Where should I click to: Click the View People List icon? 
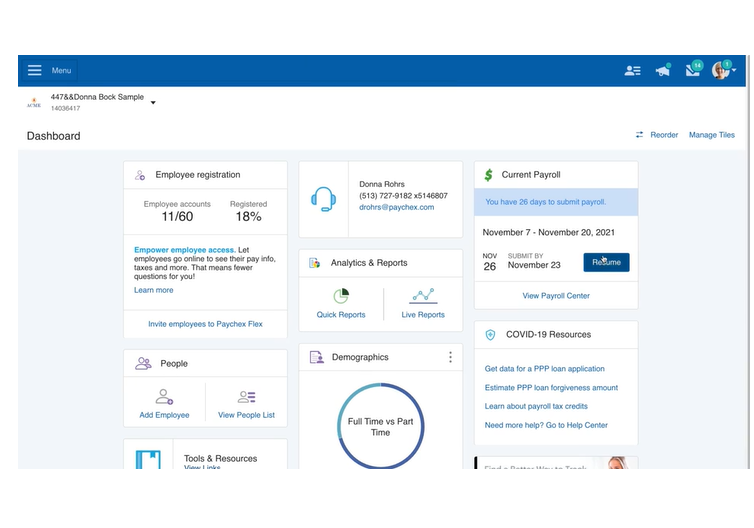click(246, 397)
